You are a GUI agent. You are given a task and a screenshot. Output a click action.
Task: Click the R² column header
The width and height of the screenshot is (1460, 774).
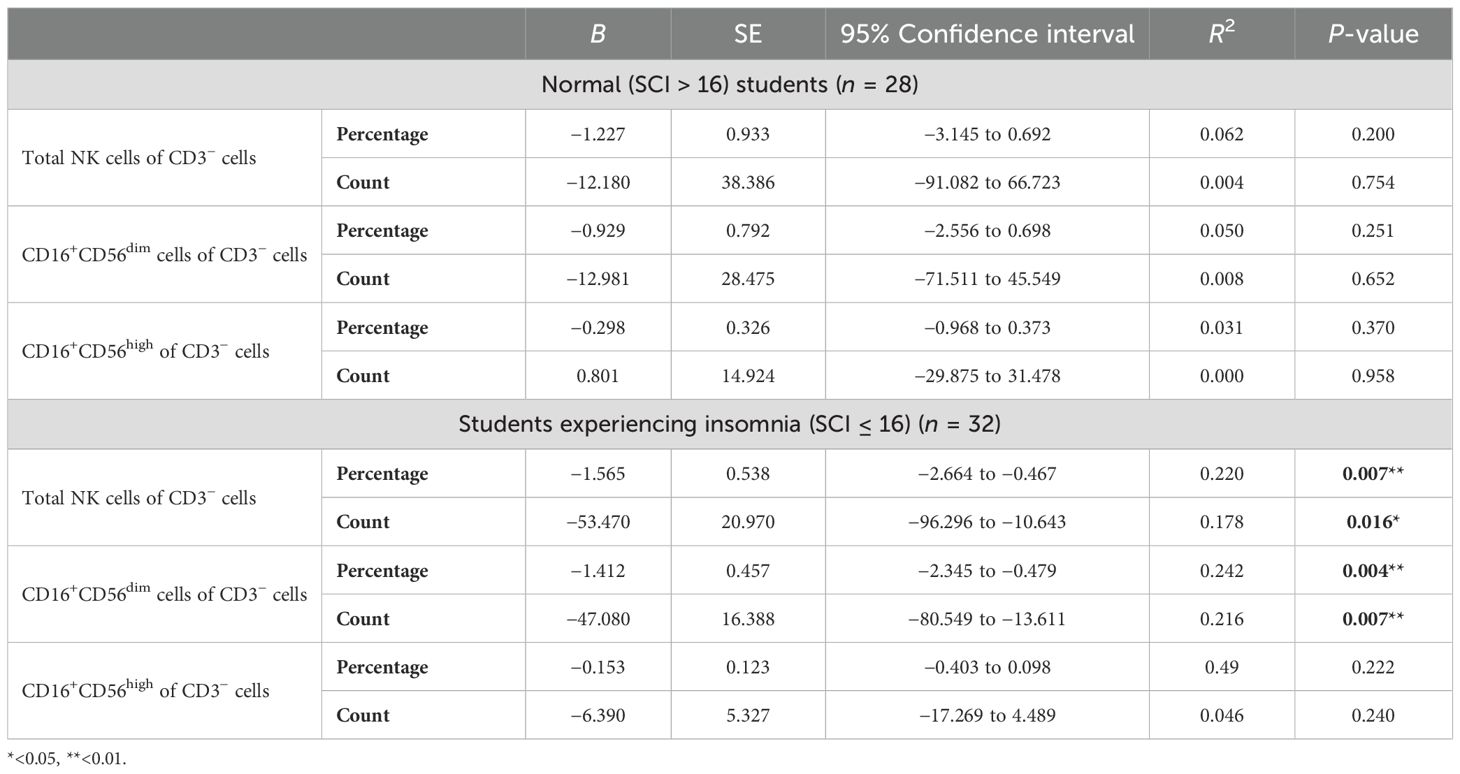pos(1221,34)
